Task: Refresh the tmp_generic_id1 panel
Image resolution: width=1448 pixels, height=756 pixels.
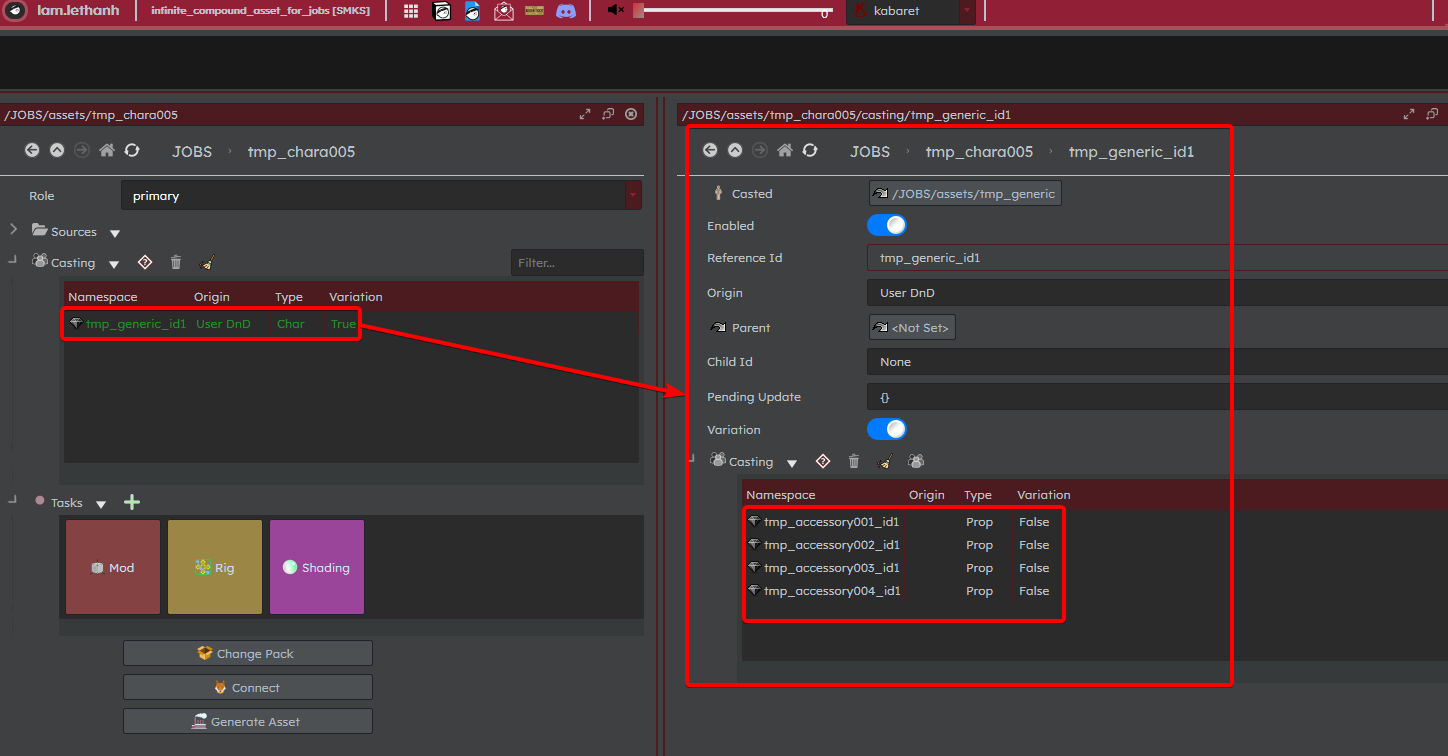Action: point(810,150)
